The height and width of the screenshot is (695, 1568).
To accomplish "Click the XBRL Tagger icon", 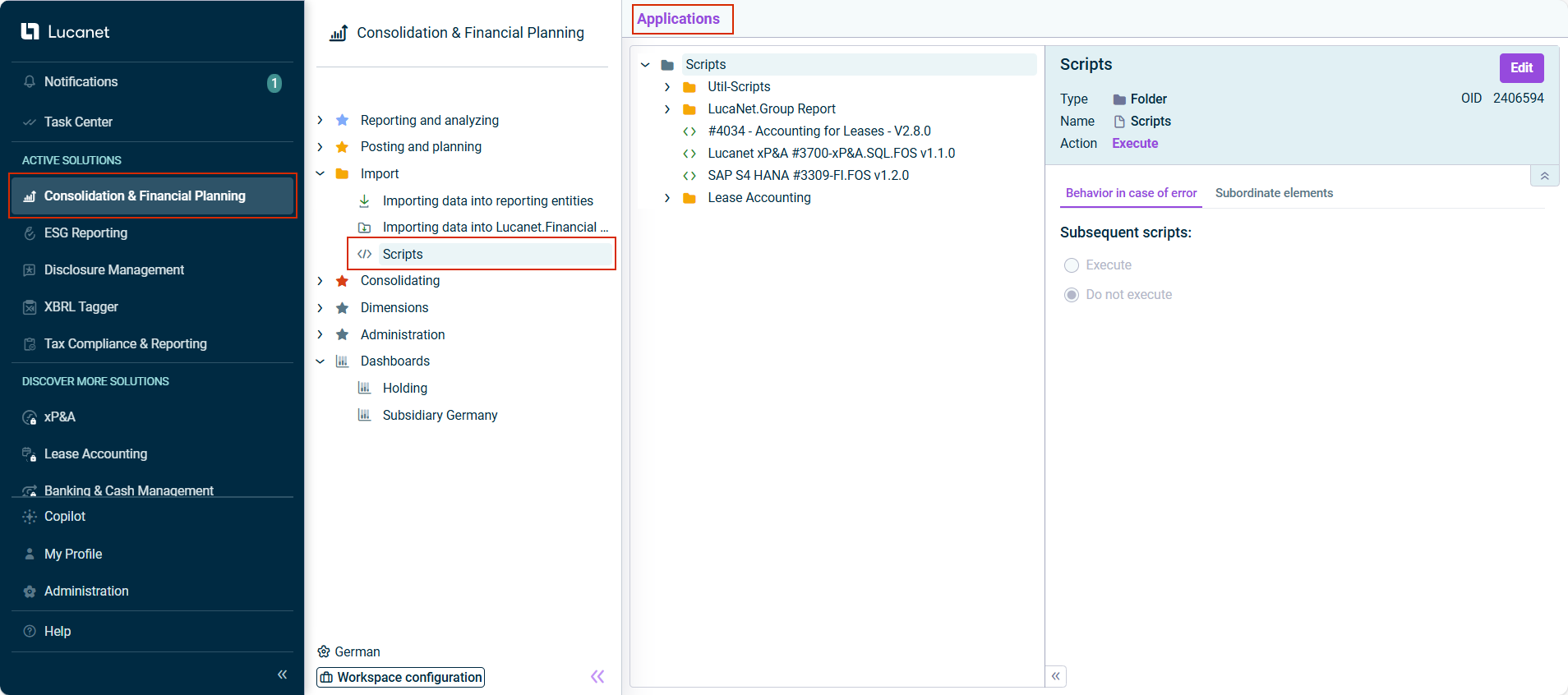I will tap(30, 307).
